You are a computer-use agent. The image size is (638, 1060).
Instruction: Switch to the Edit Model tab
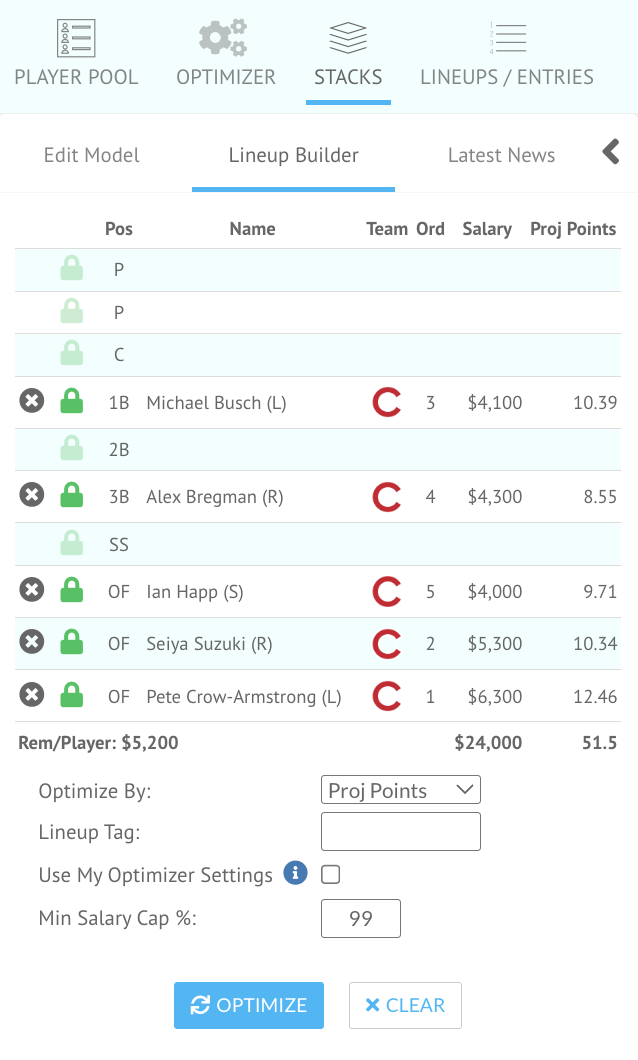[92, 155]
